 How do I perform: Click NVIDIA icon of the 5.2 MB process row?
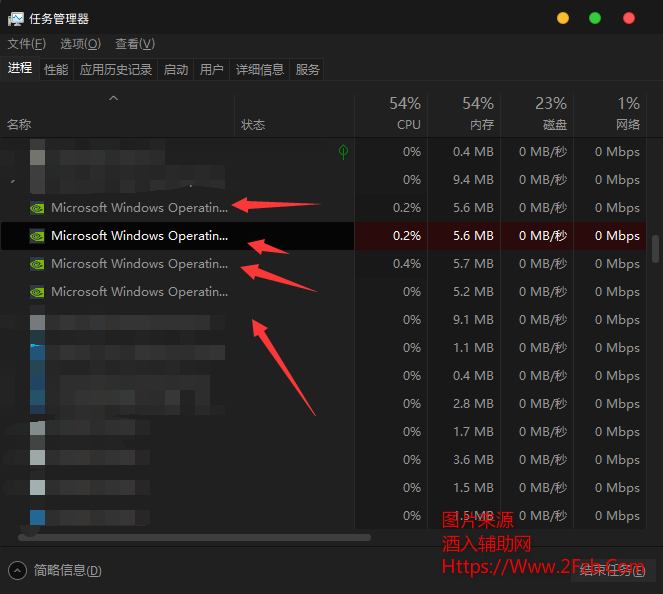click(x=37, y=292)
